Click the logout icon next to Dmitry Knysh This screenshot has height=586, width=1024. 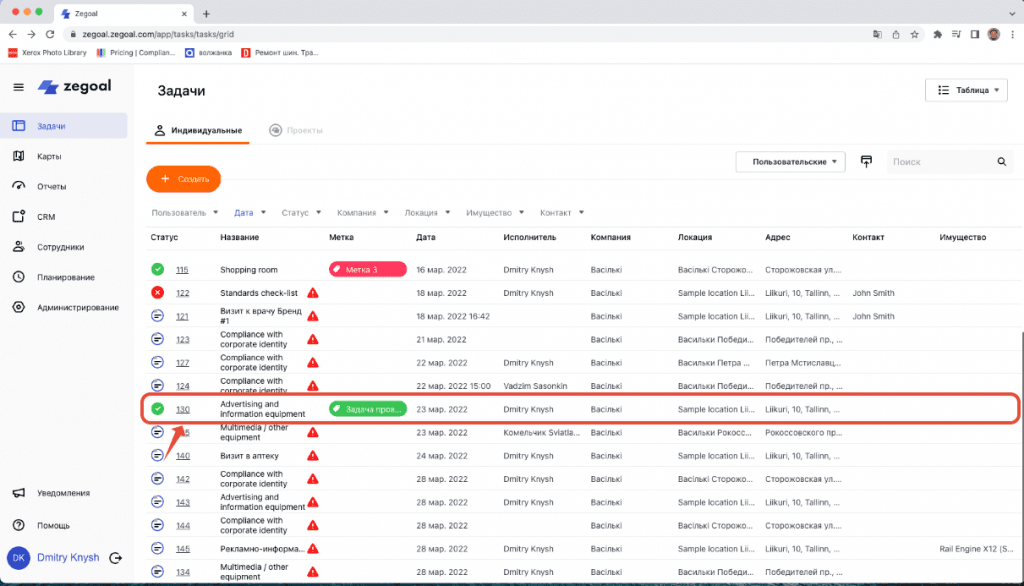(x=116, y=558)
